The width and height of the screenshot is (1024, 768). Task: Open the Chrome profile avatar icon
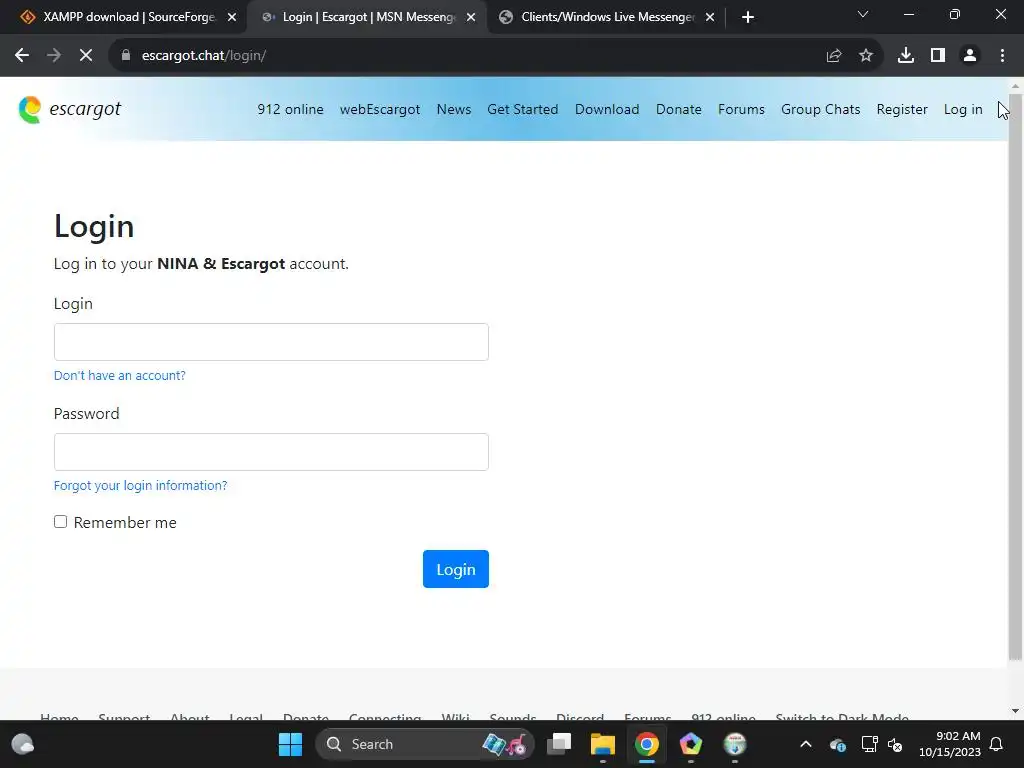pos(970,56)
